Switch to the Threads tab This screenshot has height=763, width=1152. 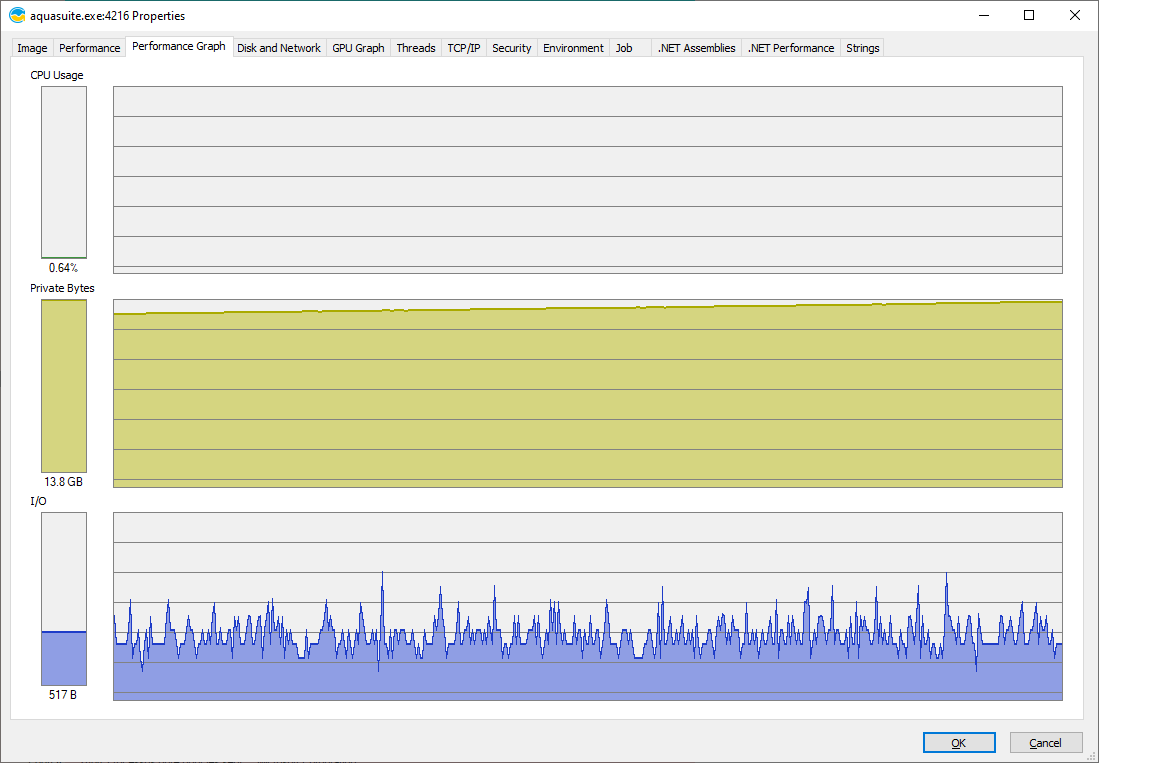click(415, 48)
